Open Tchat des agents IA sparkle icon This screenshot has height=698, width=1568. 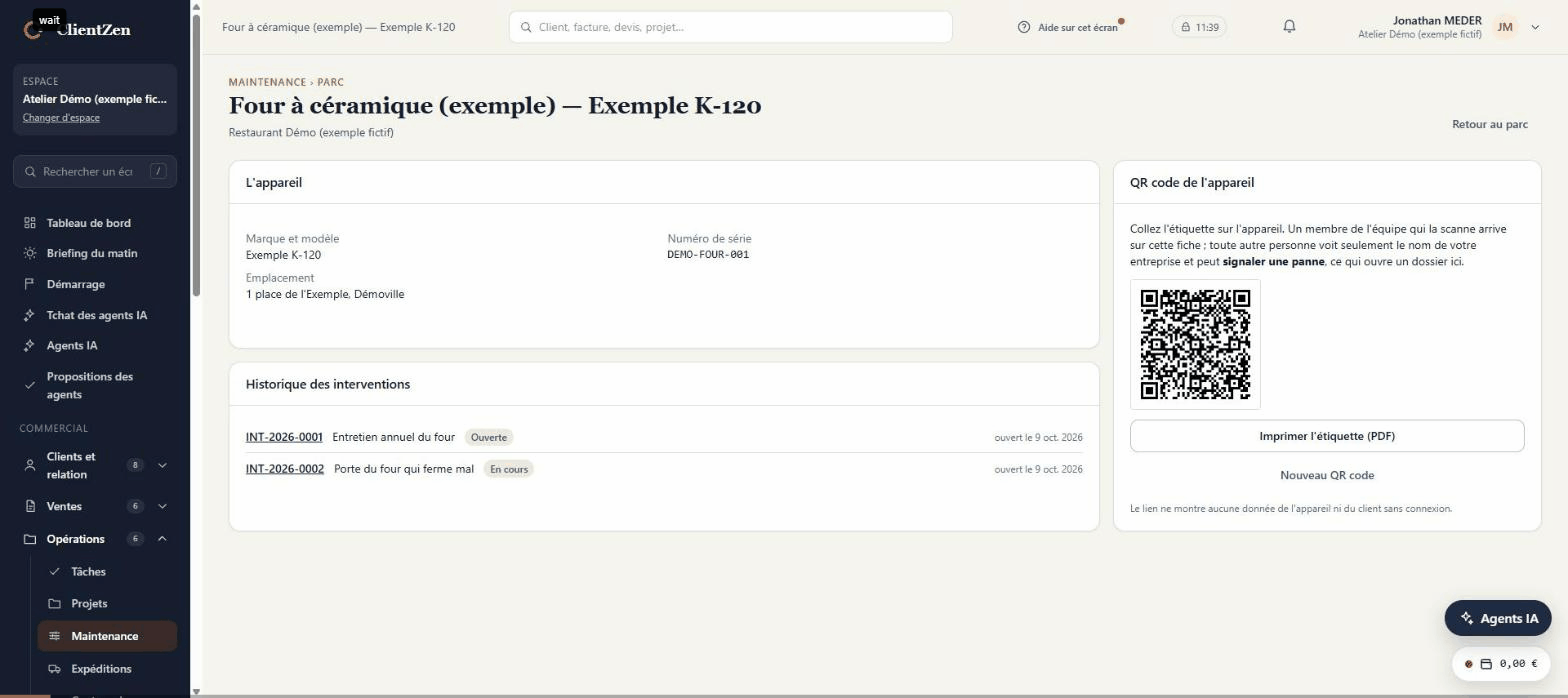(30, 316)
